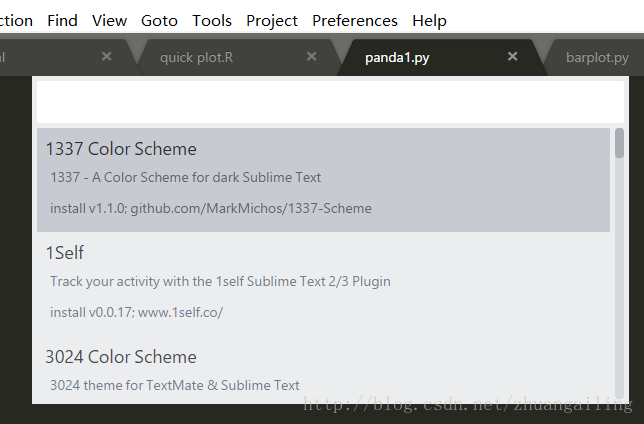Viewport: 644px width, 424px height.
Task: Select the 3024 Color Scheme package
Action: tap(323, 370)
